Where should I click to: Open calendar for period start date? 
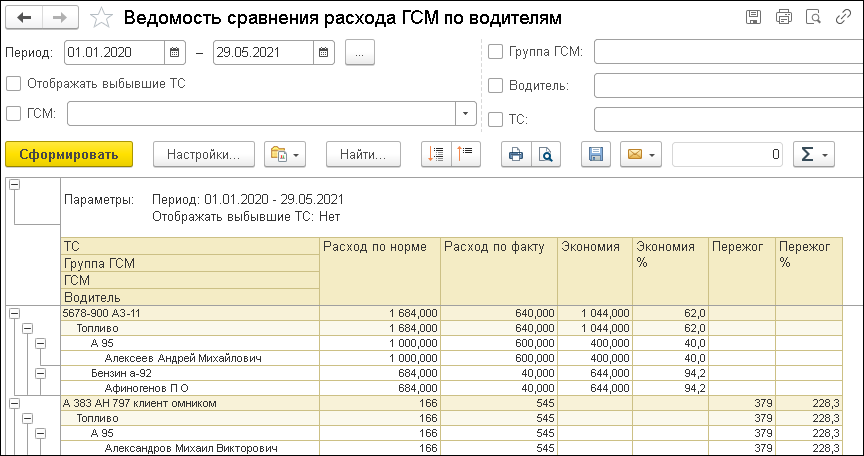[175, 51]
